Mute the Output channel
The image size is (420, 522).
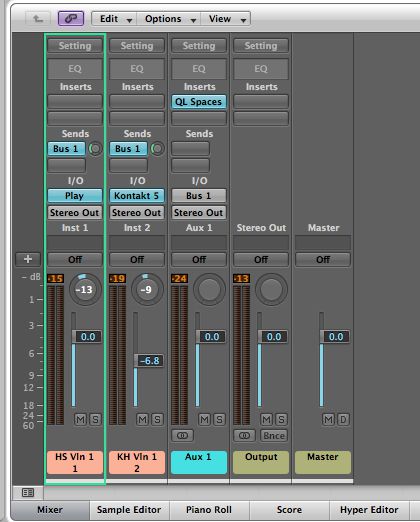tap(266, 419)
